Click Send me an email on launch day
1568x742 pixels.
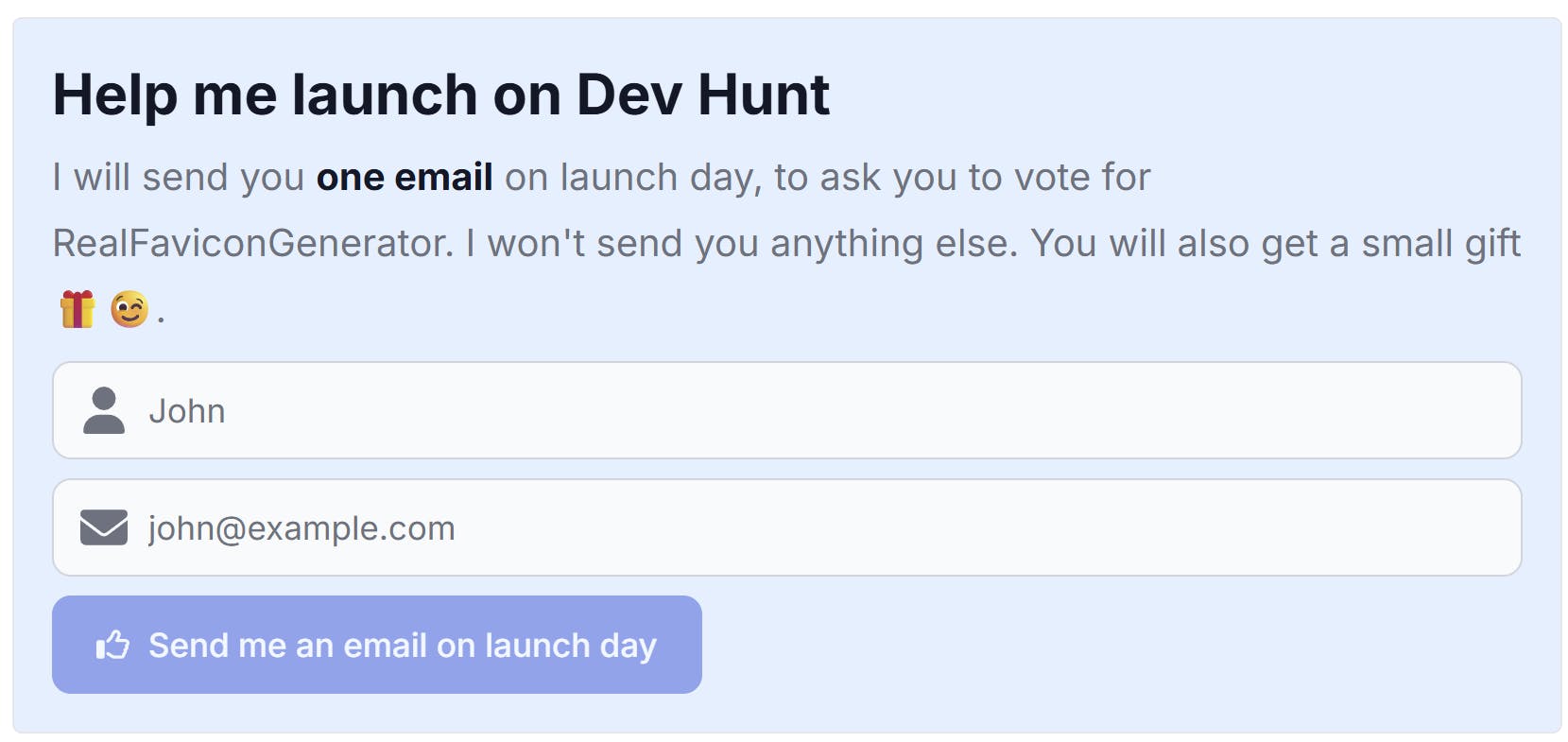377,645
